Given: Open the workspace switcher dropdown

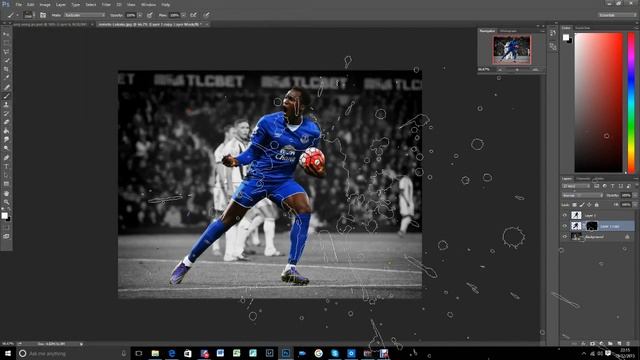Looking at the screenshot, I should click(617, 15).
